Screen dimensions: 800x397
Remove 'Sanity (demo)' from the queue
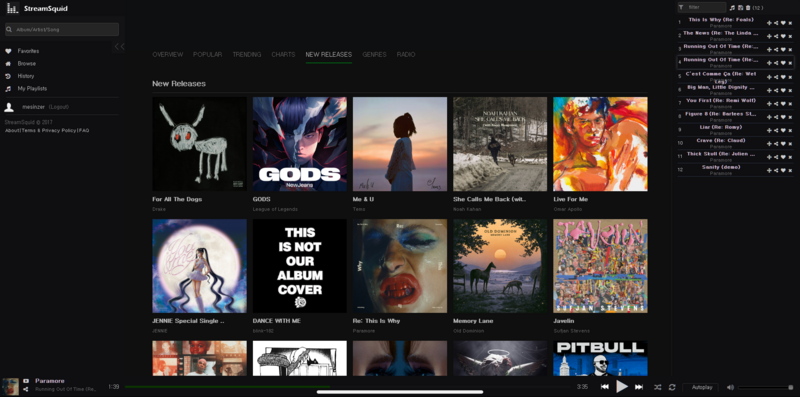tap(790, 170)
